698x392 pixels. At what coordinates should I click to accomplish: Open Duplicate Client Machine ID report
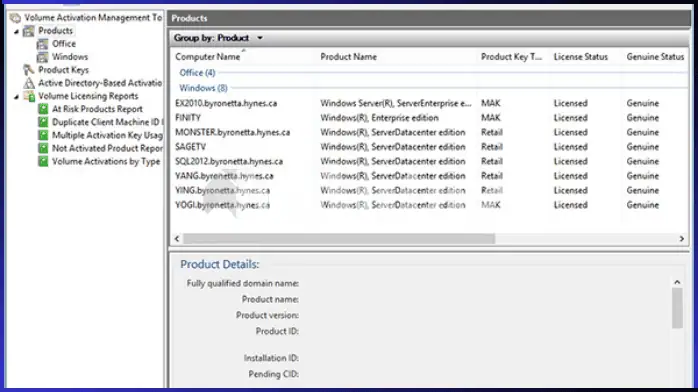click(x=107, y=122)
